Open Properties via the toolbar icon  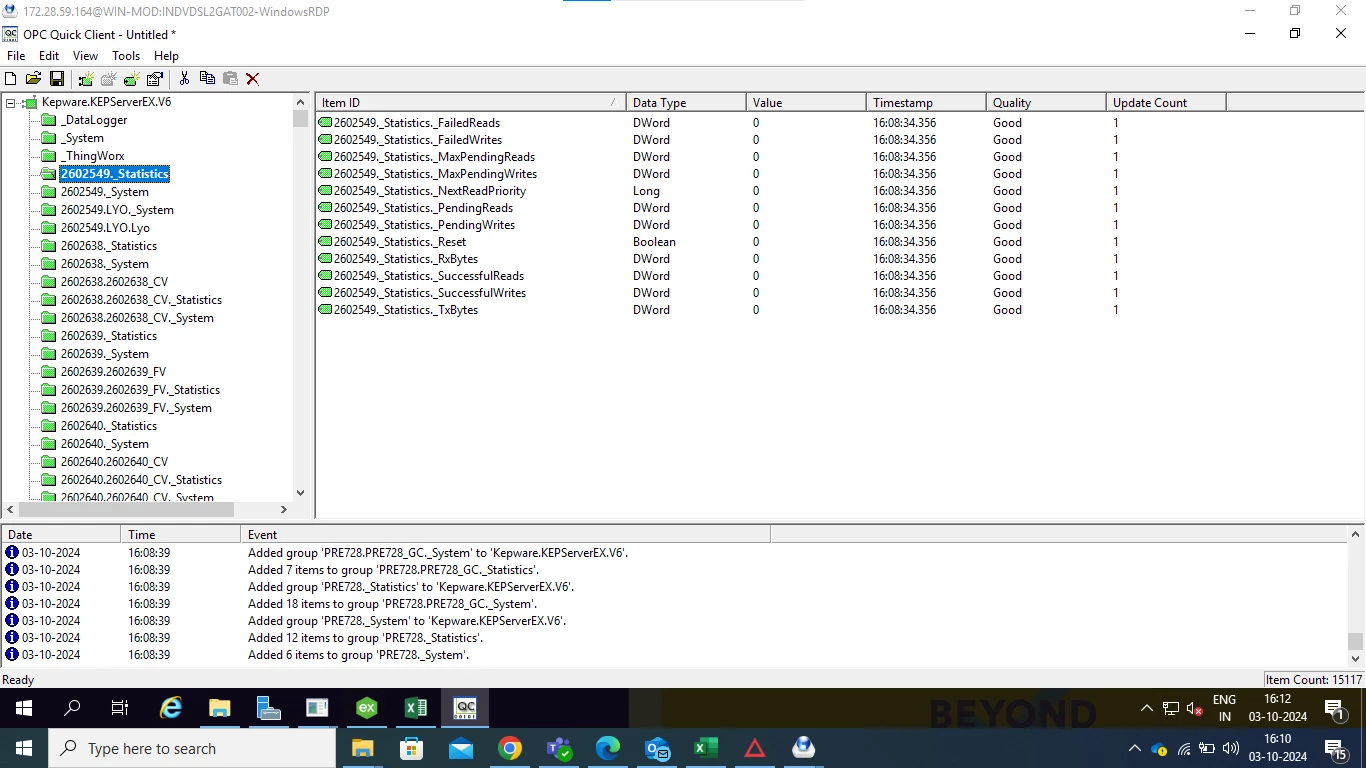click(155, 79)
